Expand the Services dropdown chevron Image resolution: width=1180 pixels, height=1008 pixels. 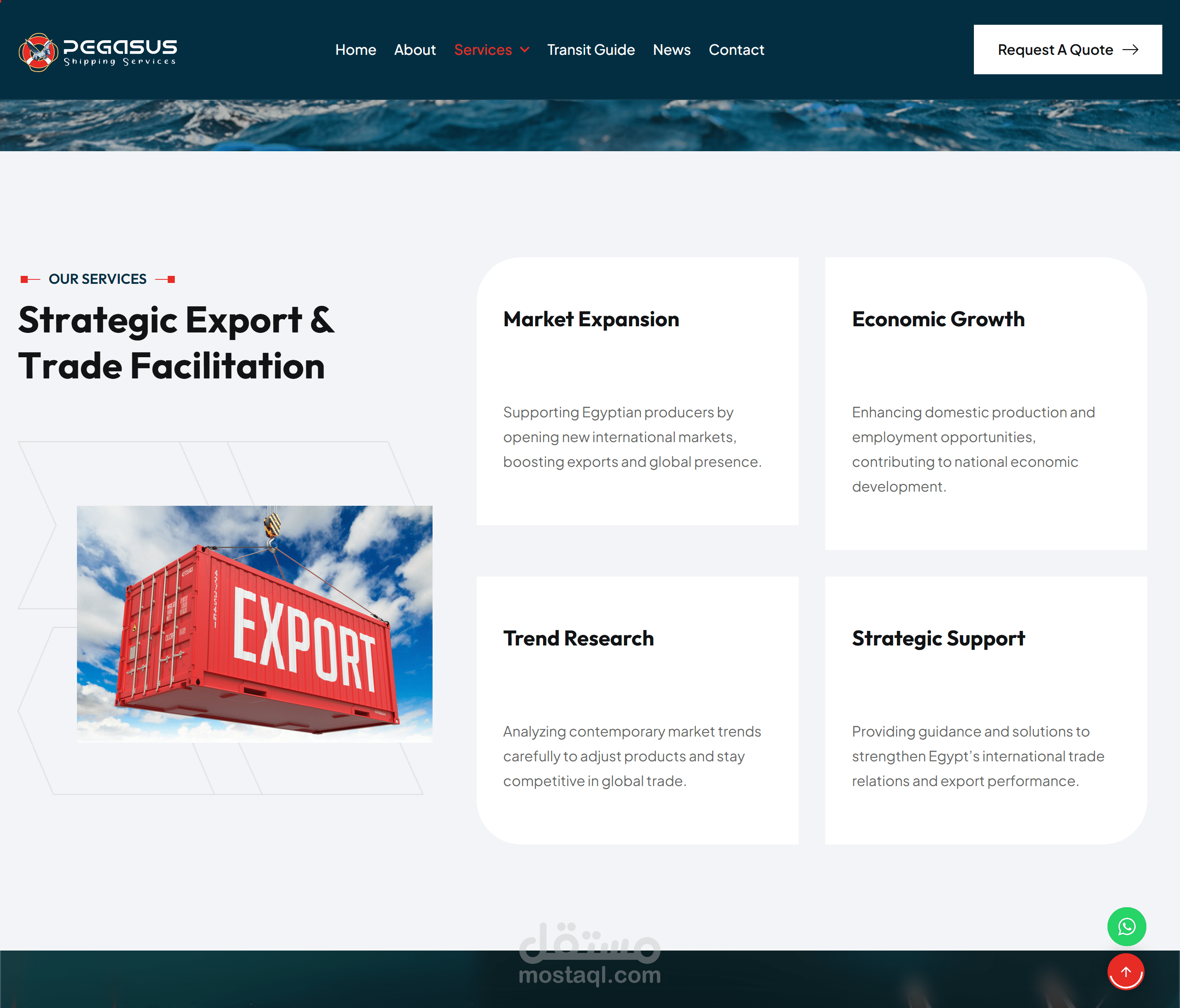525,50
